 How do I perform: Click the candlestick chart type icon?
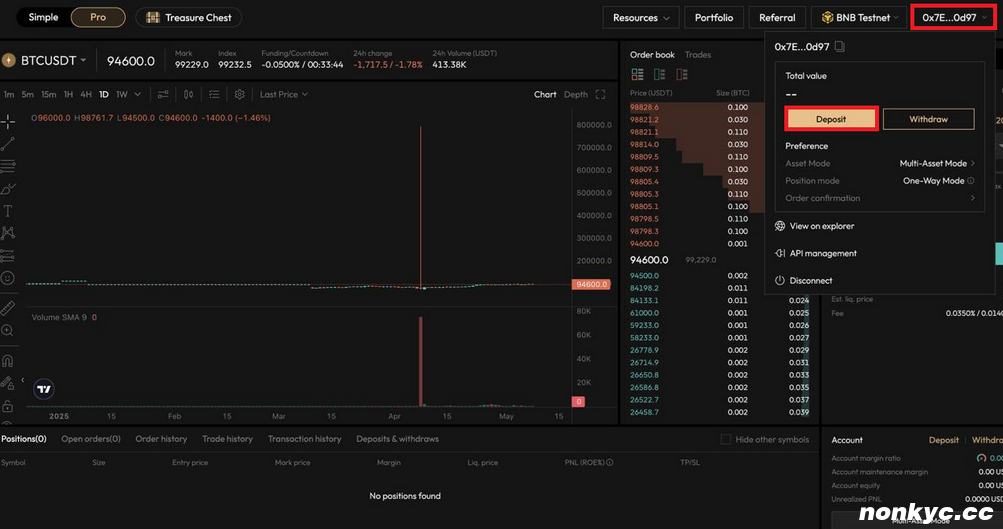click(x=189, y=94)
